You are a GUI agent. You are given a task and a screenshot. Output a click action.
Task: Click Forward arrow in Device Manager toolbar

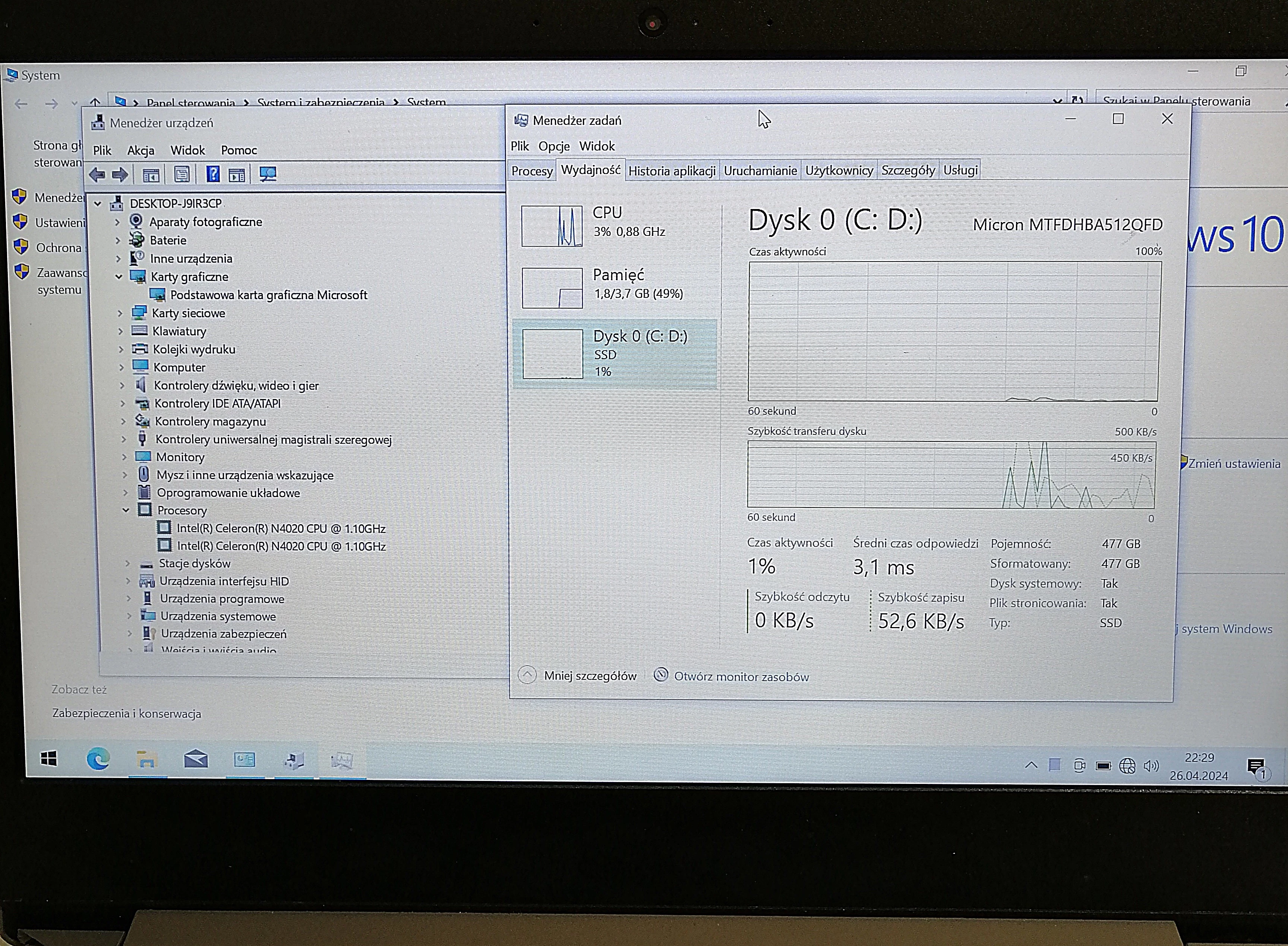(120, 175)
